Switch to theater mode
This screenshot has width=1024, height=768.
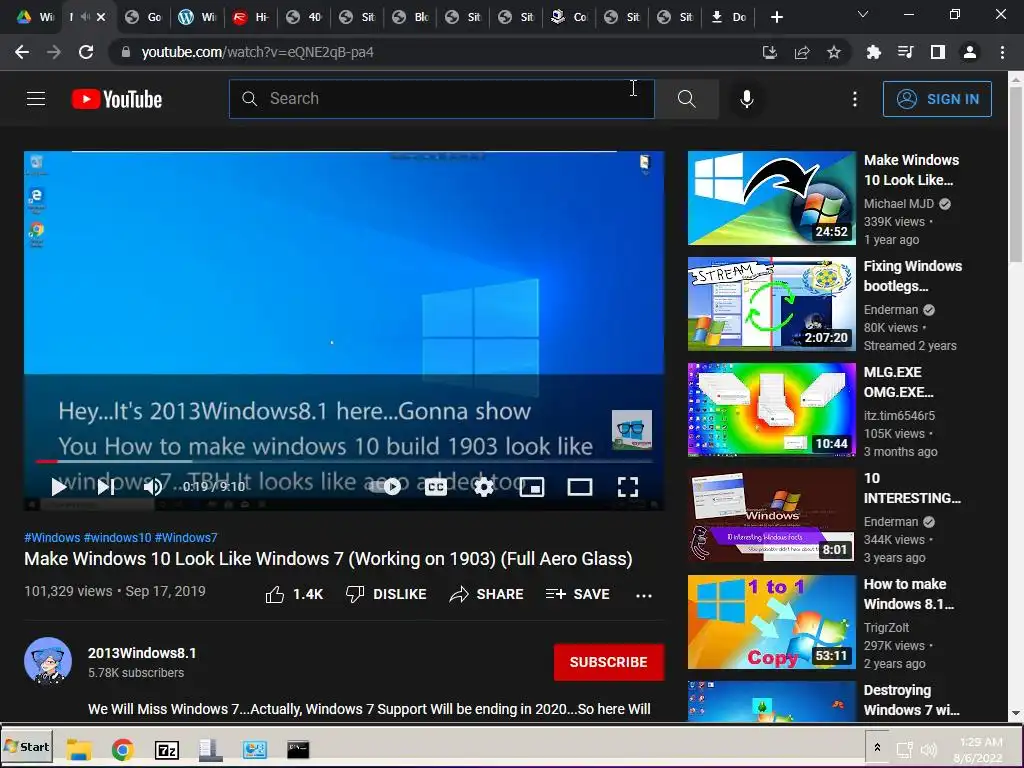pyautogui.click(x=579, y=487)
